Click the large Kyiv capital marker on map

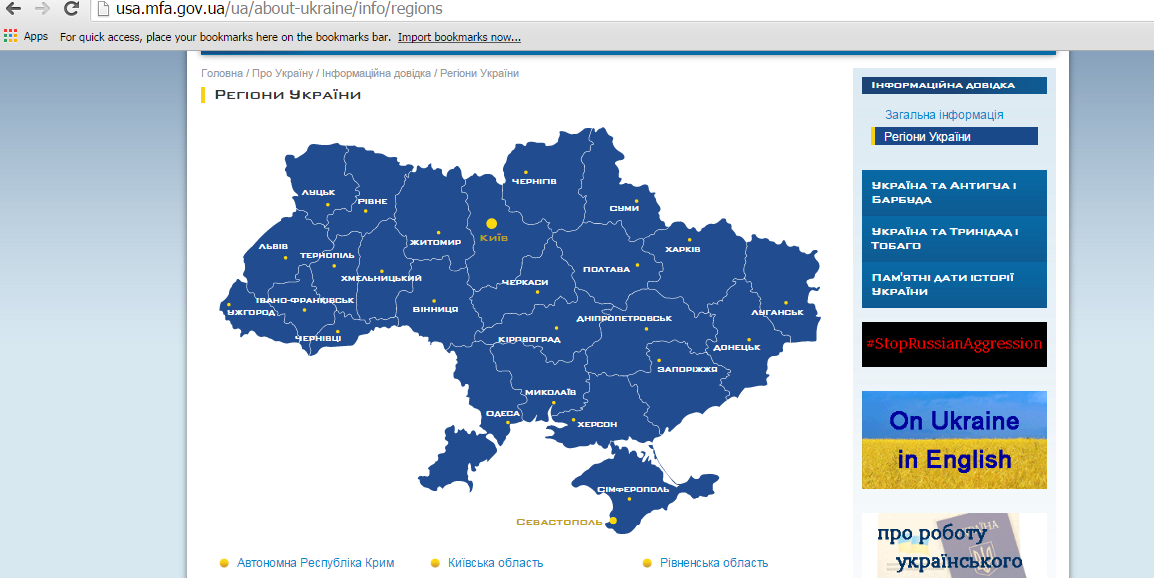tap(491, 224)
